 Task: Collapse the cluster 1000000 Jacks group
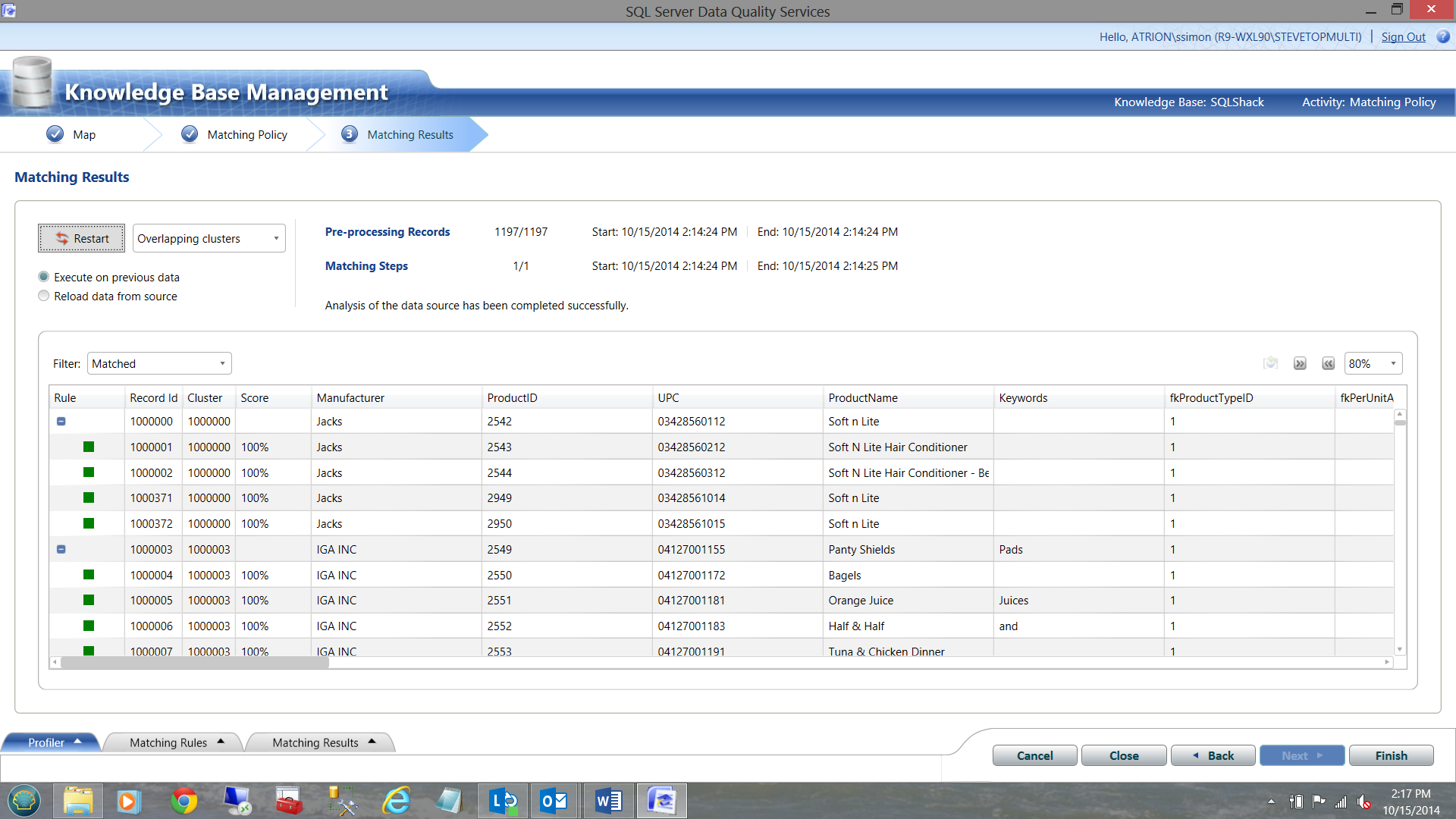coord(61,422)
